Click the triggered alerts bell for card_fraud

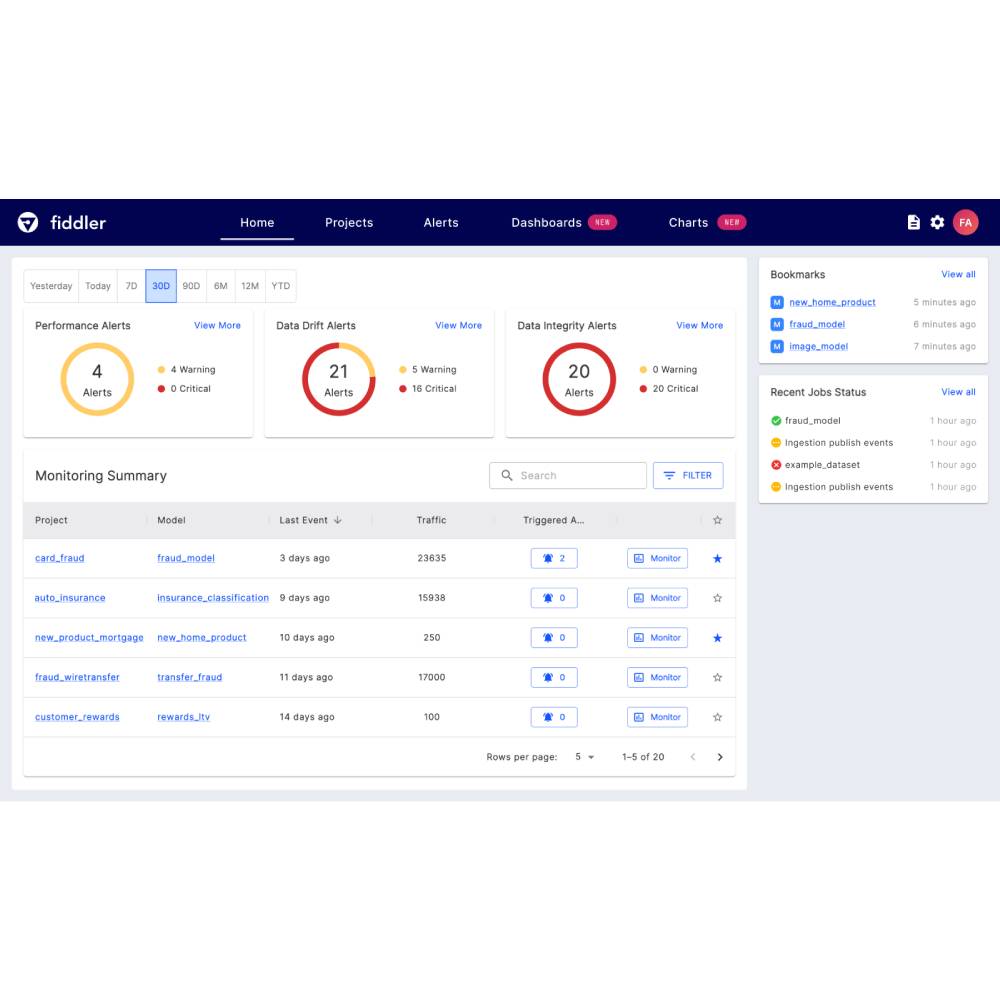pos(553,558)
